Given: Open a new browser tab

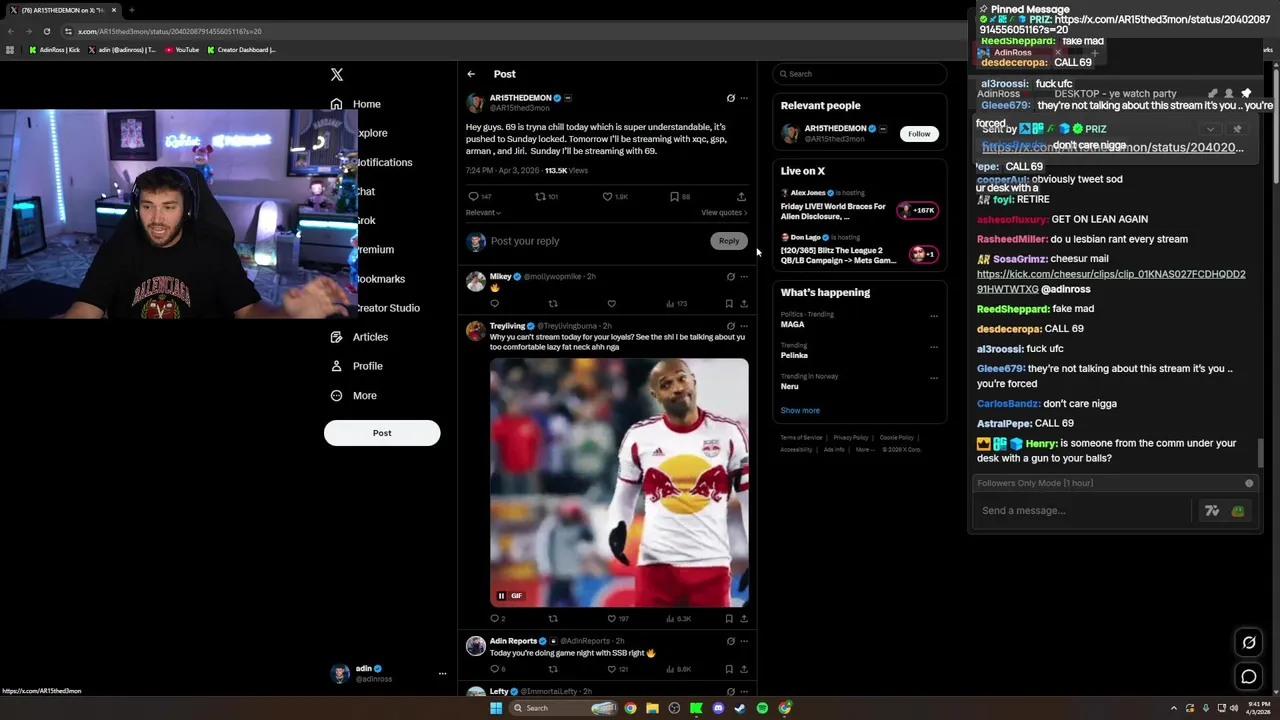Looking at the screenshot, I should [131, 10].
